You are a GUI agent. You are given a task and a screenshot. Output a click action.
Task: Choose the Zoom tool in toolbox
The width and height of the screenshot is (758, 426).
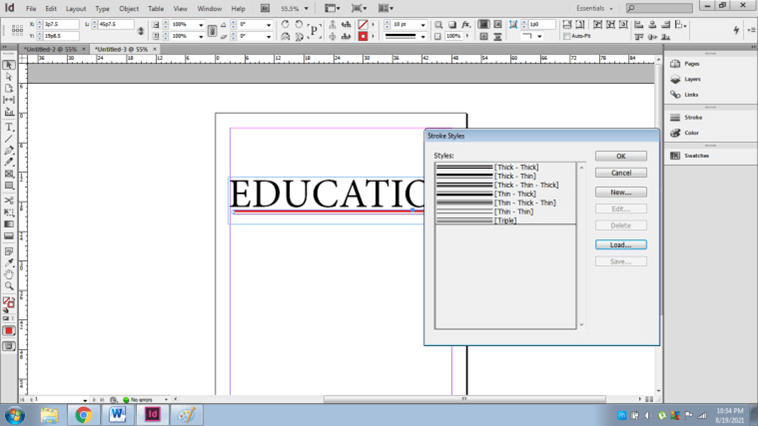tap(9, 286)
